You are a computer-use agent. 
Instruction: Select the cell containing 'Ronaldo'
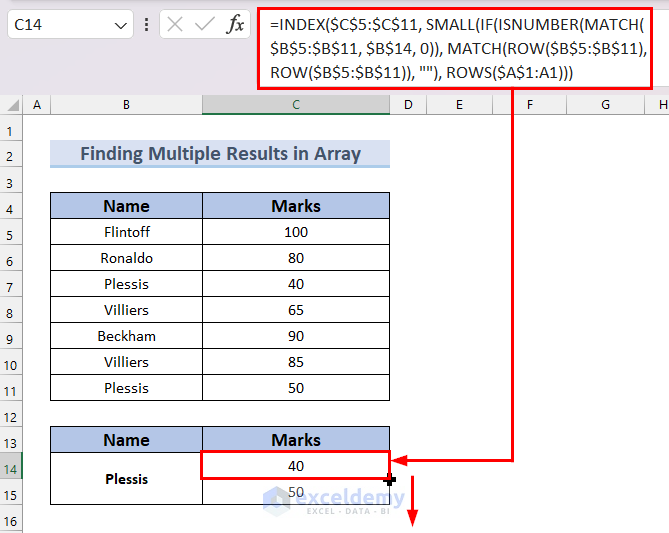click(x=126, y=258)
